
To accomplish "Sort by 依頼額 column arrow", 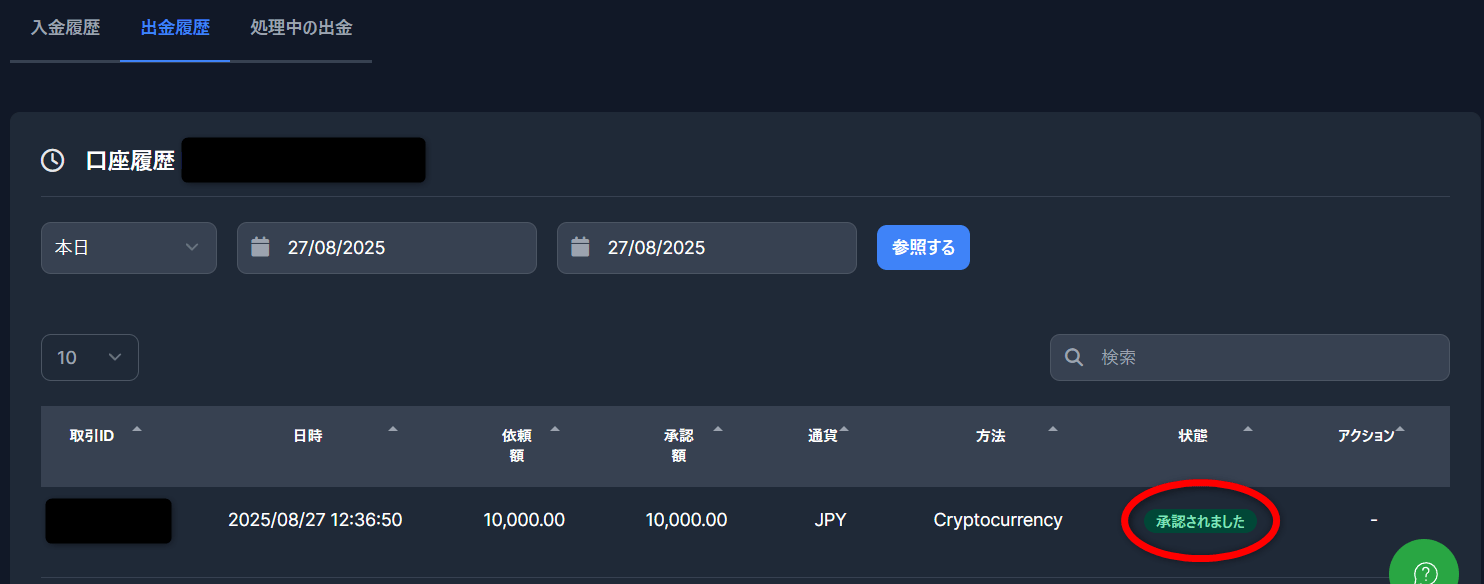I will pos(555,429).
